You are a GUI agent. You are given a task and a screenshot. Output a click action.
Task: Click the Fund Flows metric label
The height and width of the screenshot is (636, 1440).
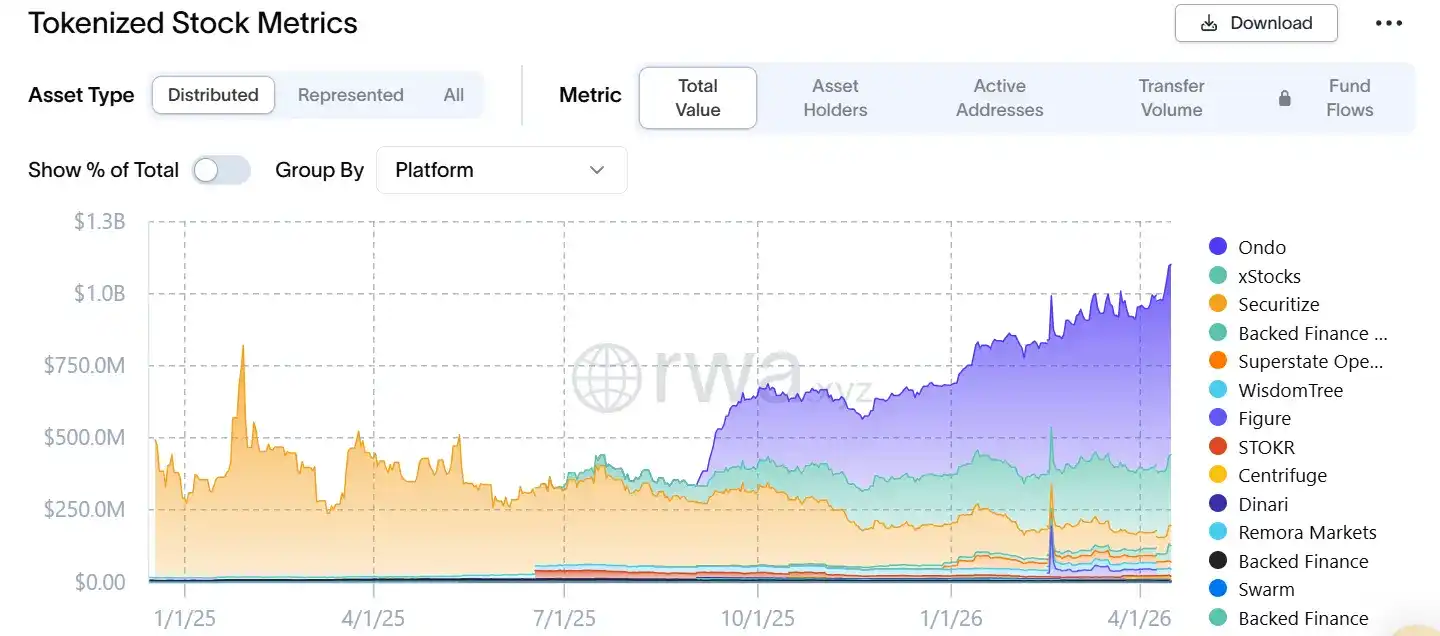pyautogui.click(x=1349, y=98)
